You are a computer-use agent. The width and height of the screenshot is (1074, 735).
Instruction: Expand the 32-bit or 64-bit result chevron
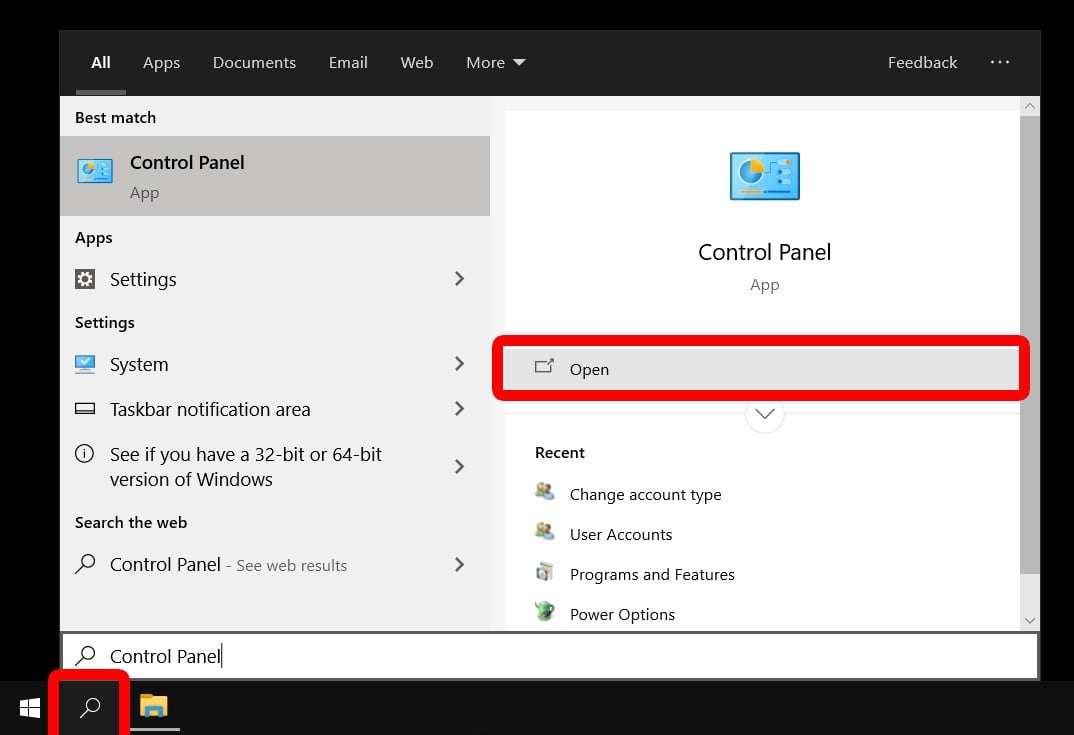(459, 466)
